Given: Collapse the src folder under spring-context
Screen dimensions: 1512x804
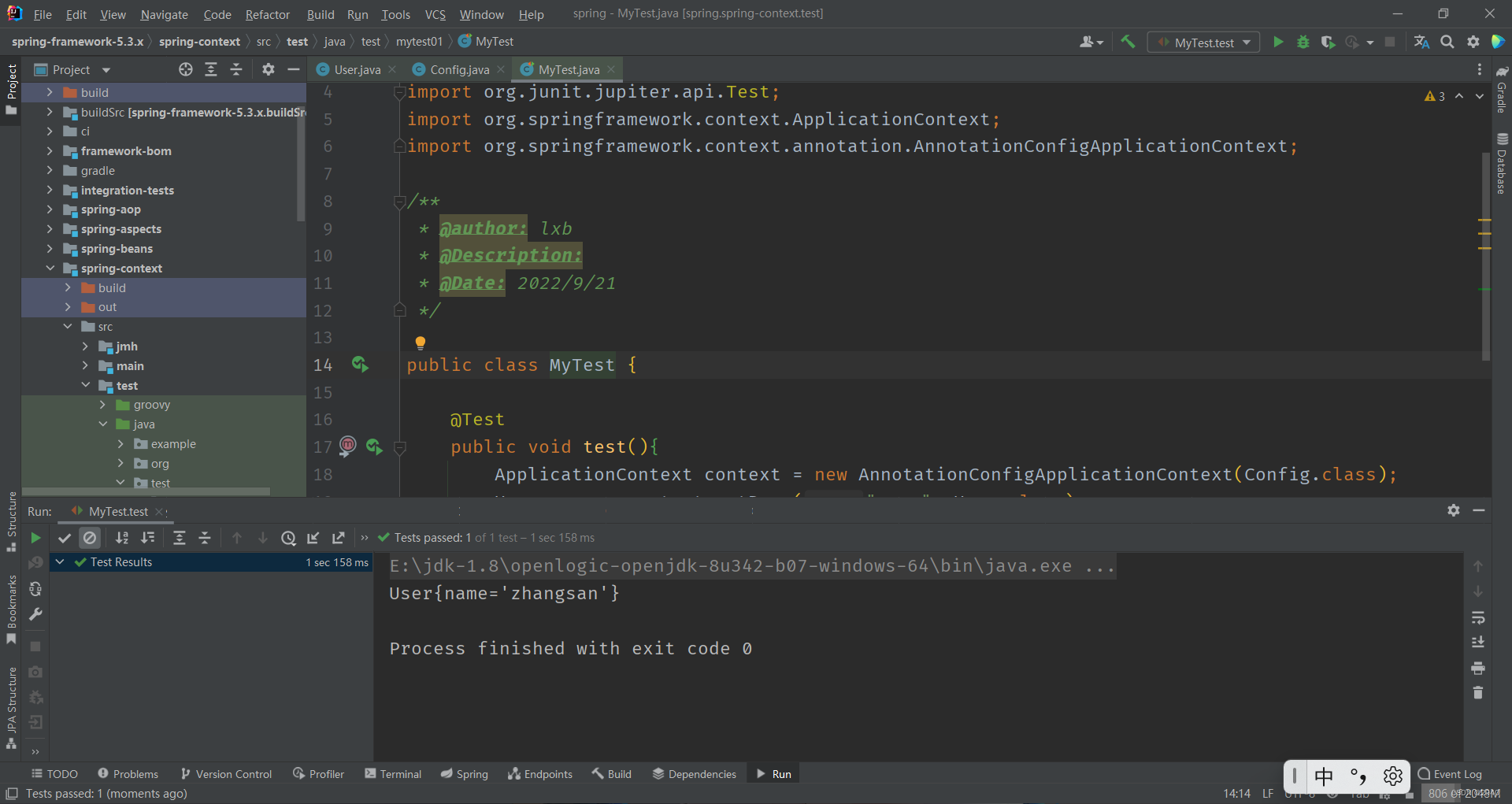Looking at the screenshot, I should pos(68,327).
